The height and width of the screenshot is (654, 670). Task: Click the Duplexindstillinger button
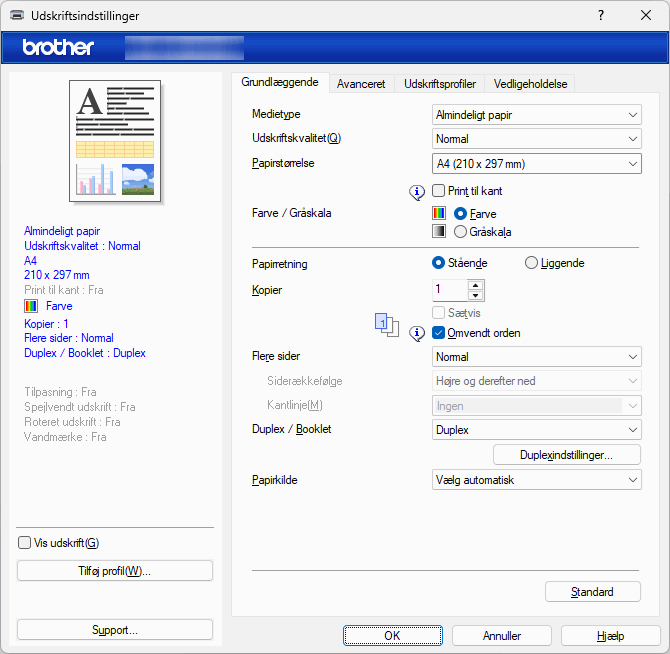pos(566,455)
